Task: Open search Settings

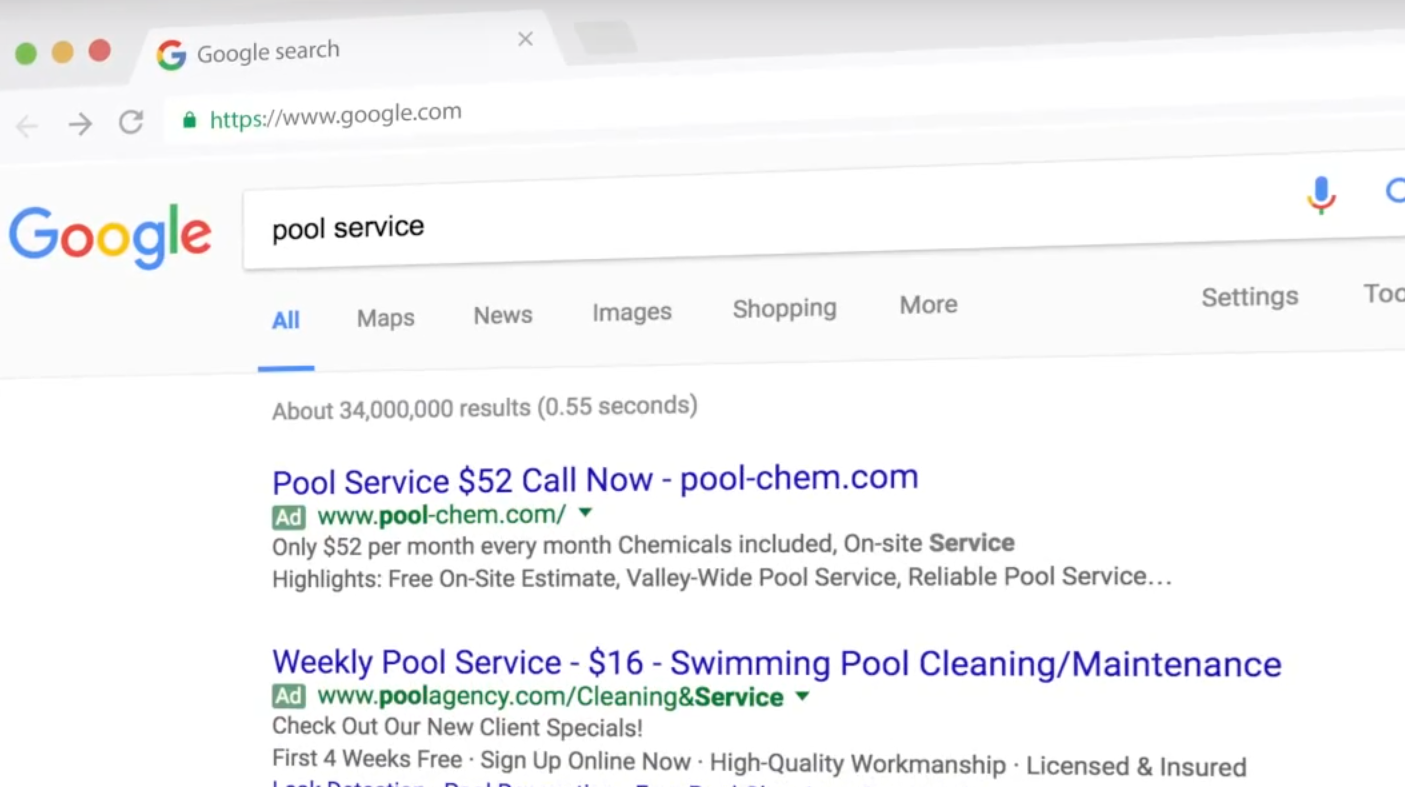Action: coord(1250,297)
